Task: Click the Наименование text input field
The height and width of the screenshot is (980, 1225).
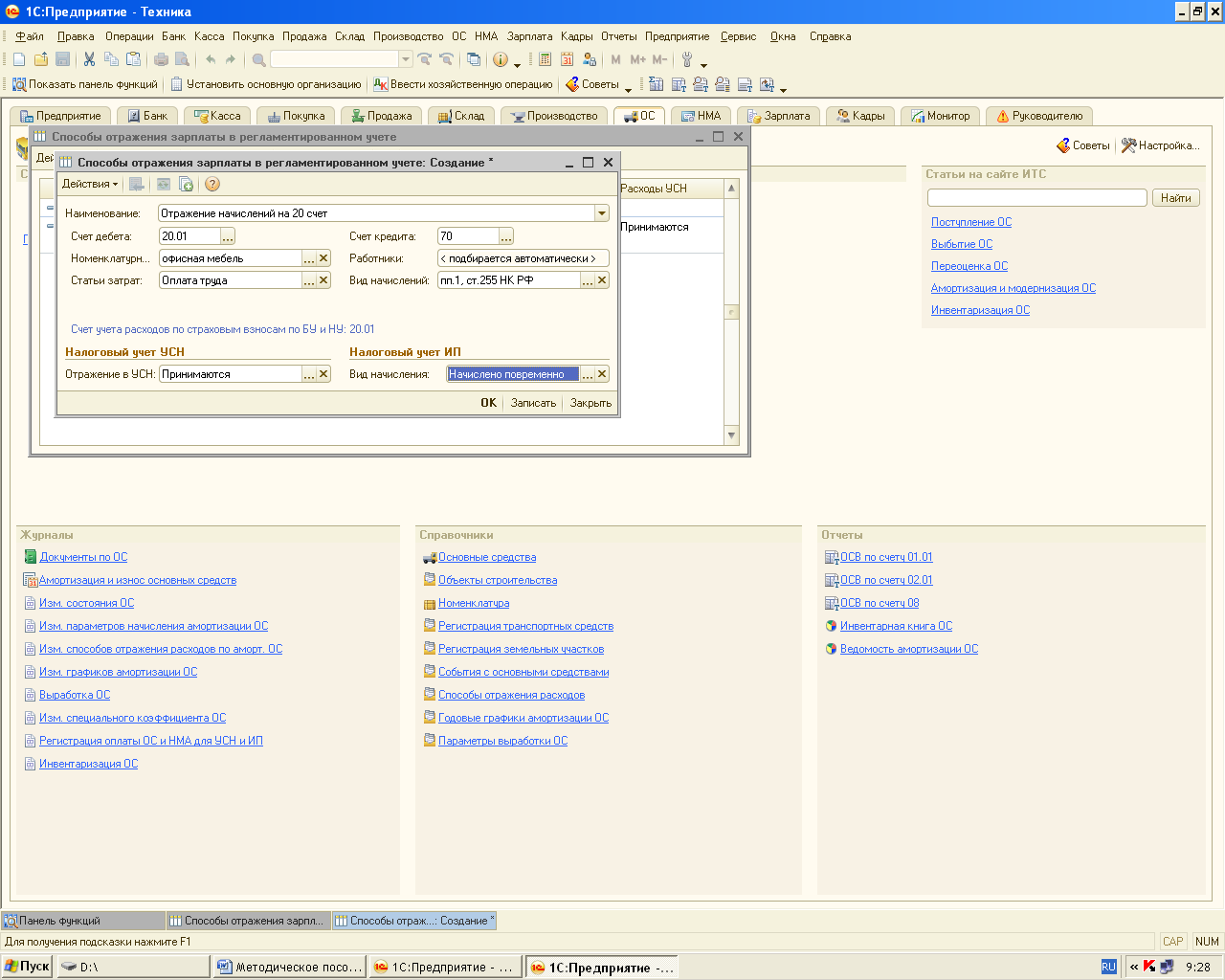Action: click(376, 213)
